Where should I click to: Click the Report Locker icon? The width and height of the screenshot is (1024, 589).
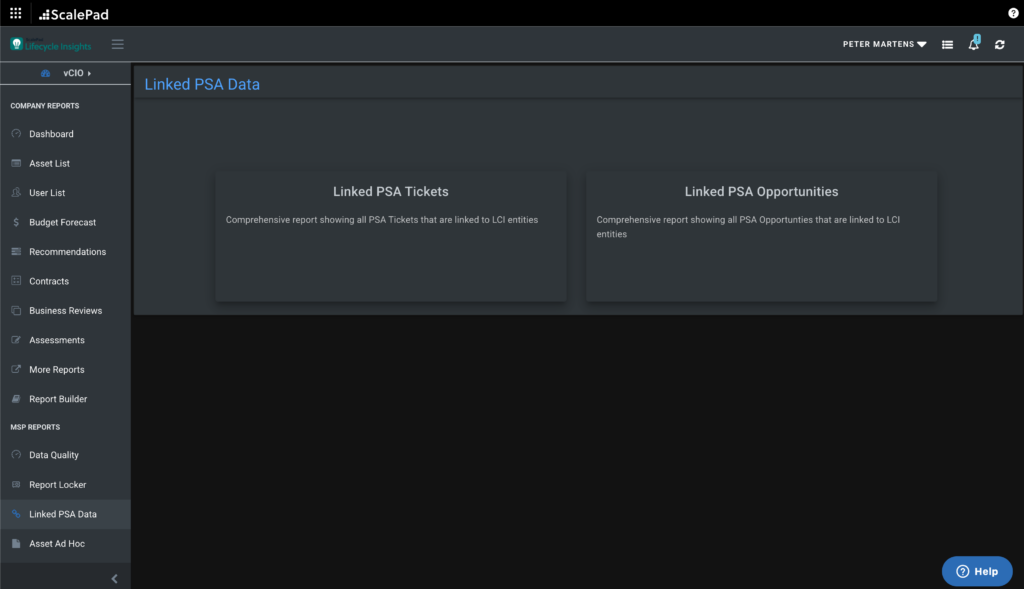point(16,484)
